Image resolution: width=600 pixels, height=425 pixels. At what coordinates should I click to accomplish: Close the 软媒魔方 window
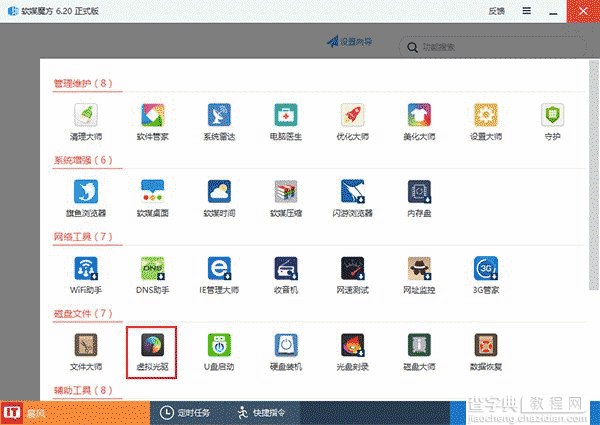pyautogui.click(x=583, y=11)
